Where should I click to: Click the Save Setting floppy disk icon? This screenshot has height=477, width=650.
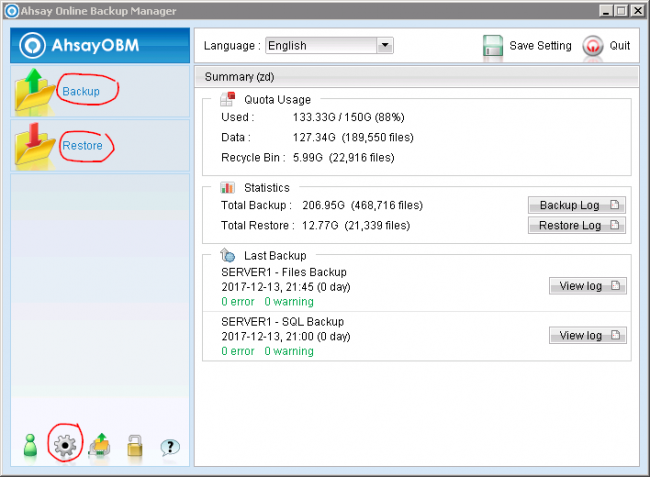[493, 46]
